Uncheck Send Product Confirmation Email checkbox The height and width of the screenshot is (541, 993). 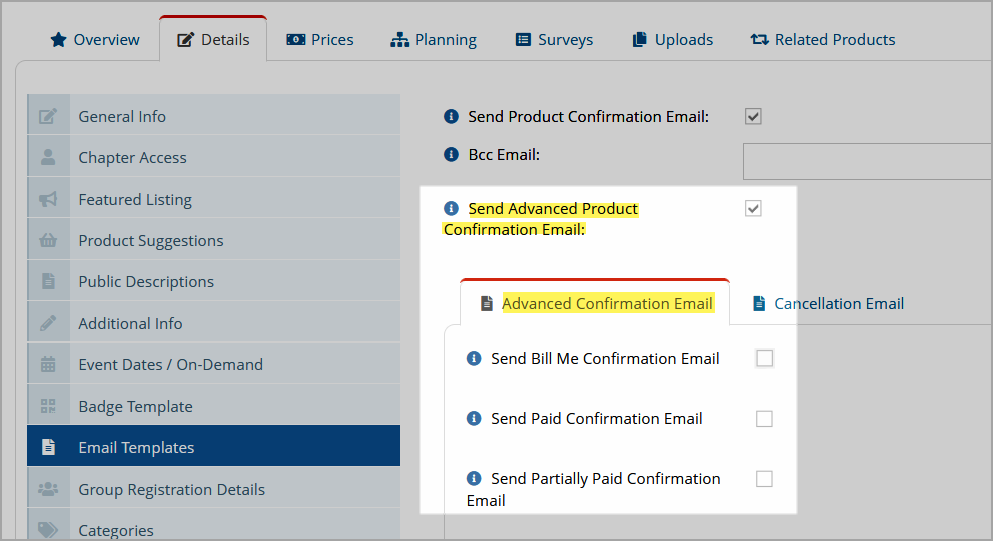pos(753,117)
